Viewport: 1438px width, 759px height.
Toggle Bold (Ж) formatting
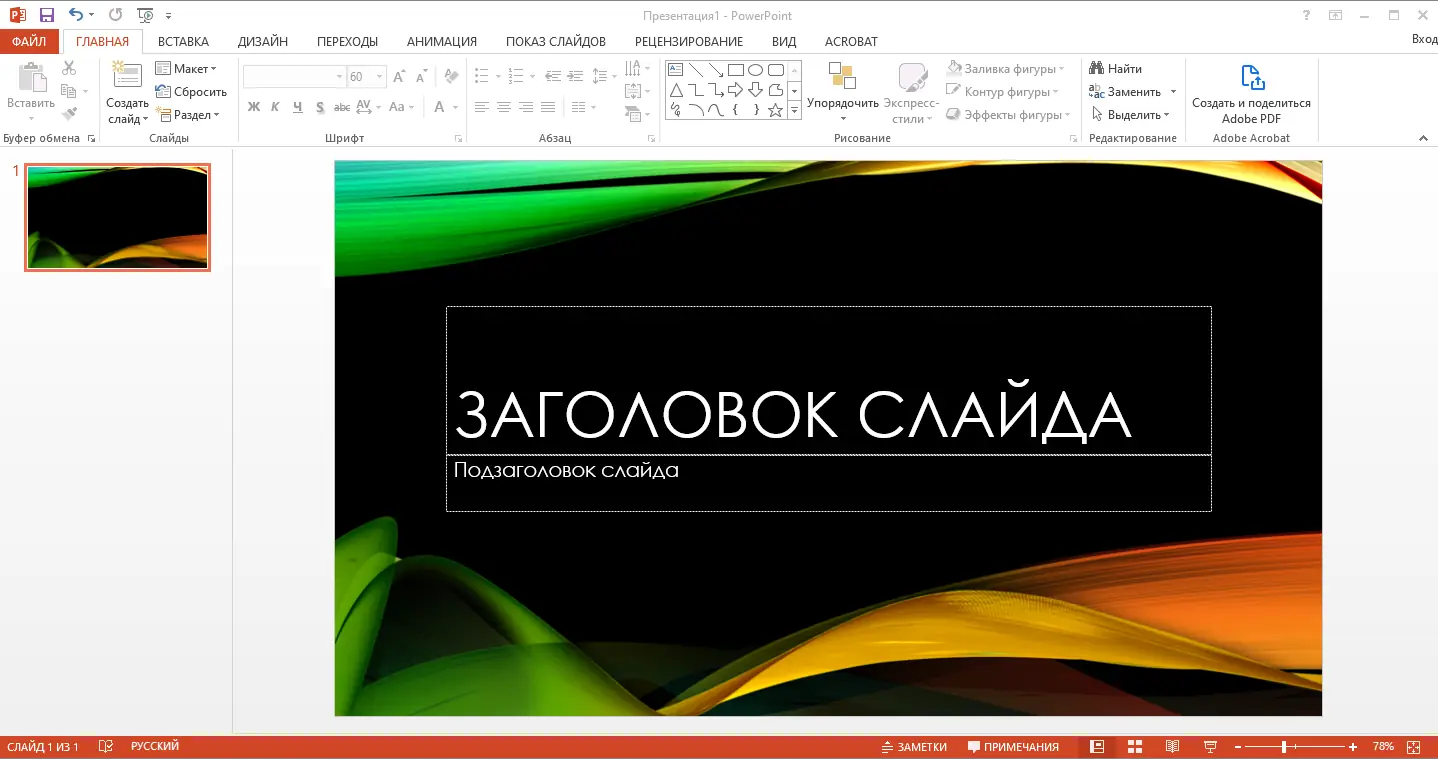coord(254,107)
